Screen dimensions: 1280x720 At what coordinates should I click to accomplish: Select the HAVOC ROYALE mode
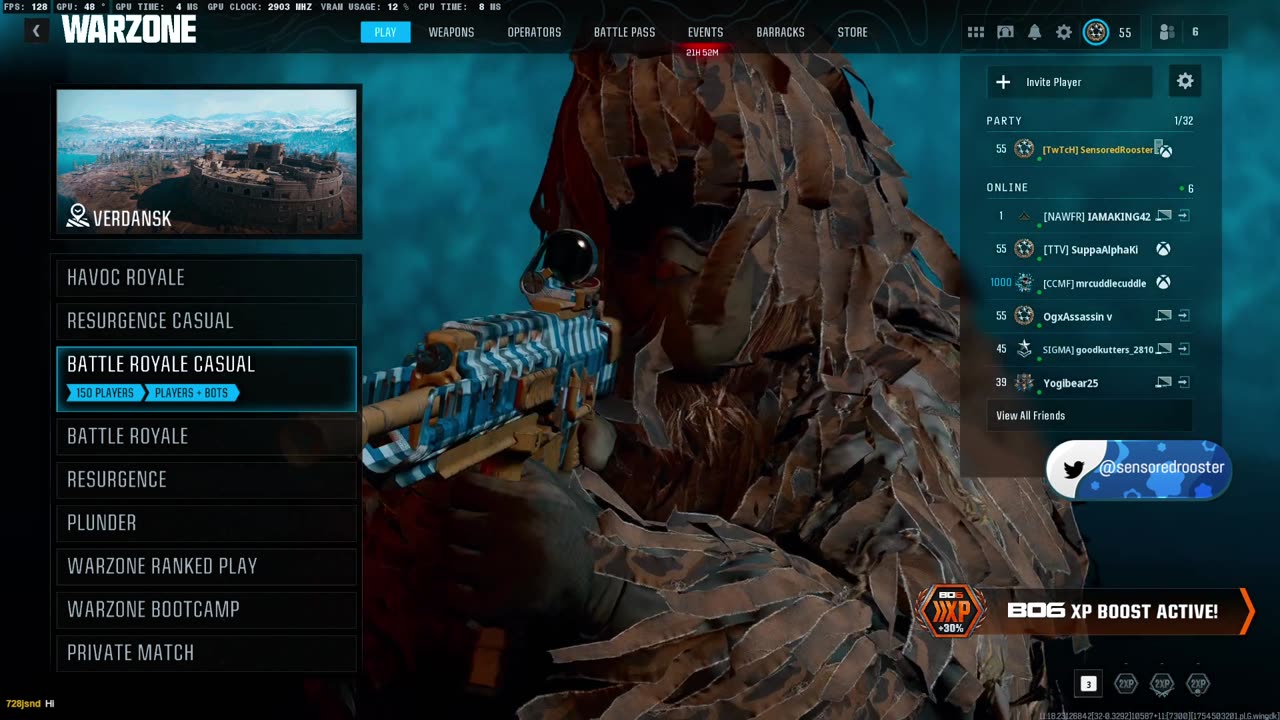point(207,277)
